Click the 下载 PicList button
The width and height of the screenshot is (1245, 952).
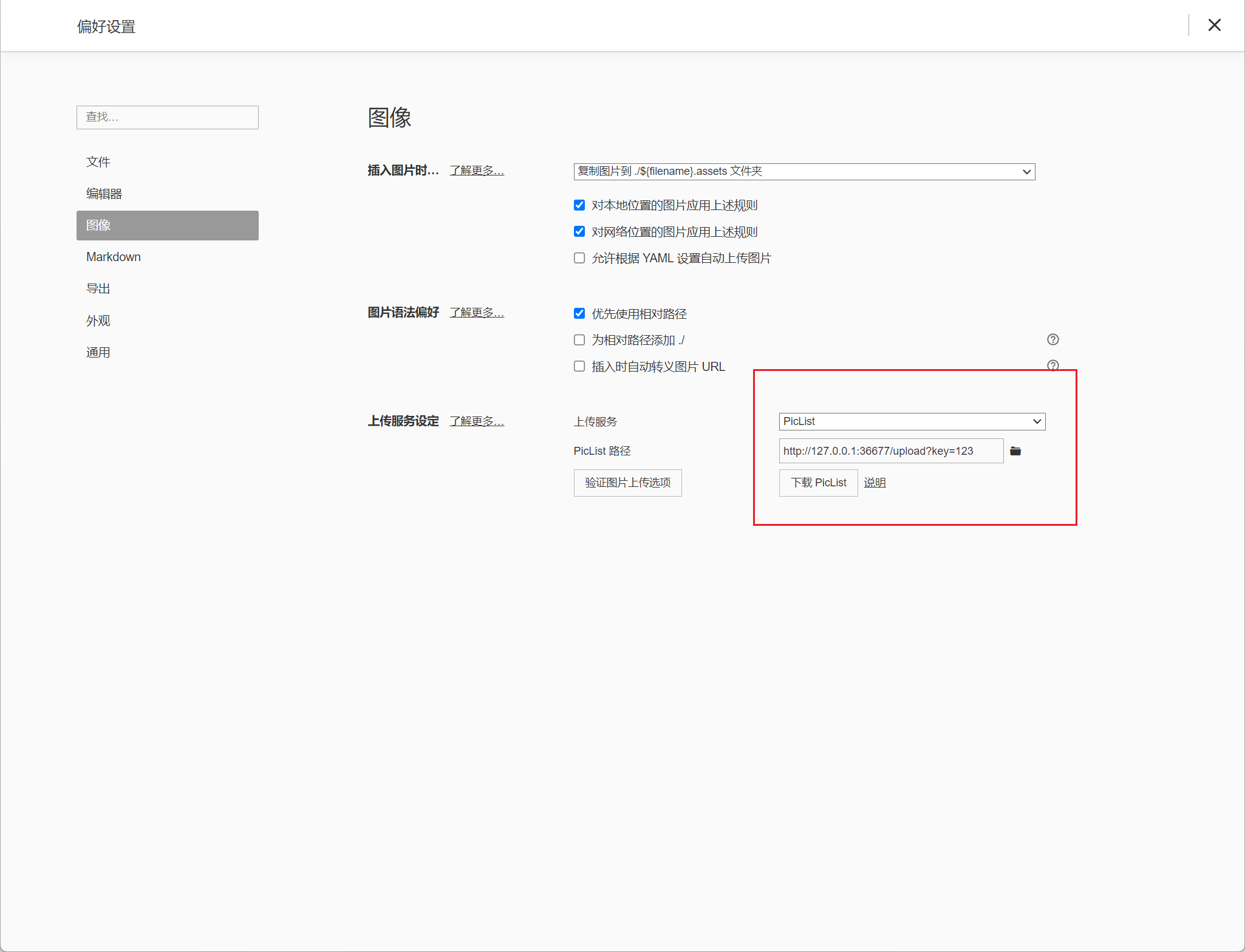[818, 483]
